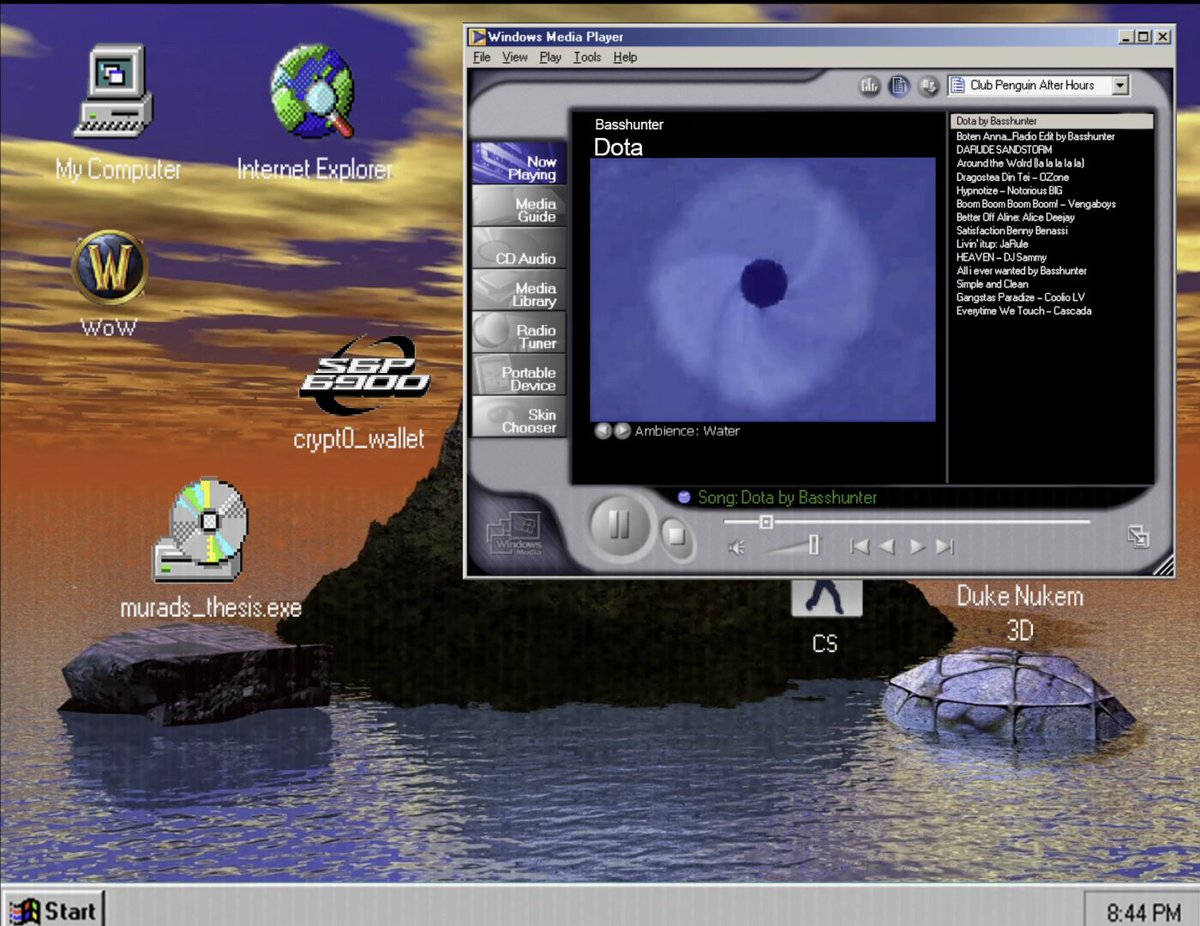Skip to the previous track
The height and width of the screenshot is (926, 1200).
pyautogui.click(x=859, y=546)
